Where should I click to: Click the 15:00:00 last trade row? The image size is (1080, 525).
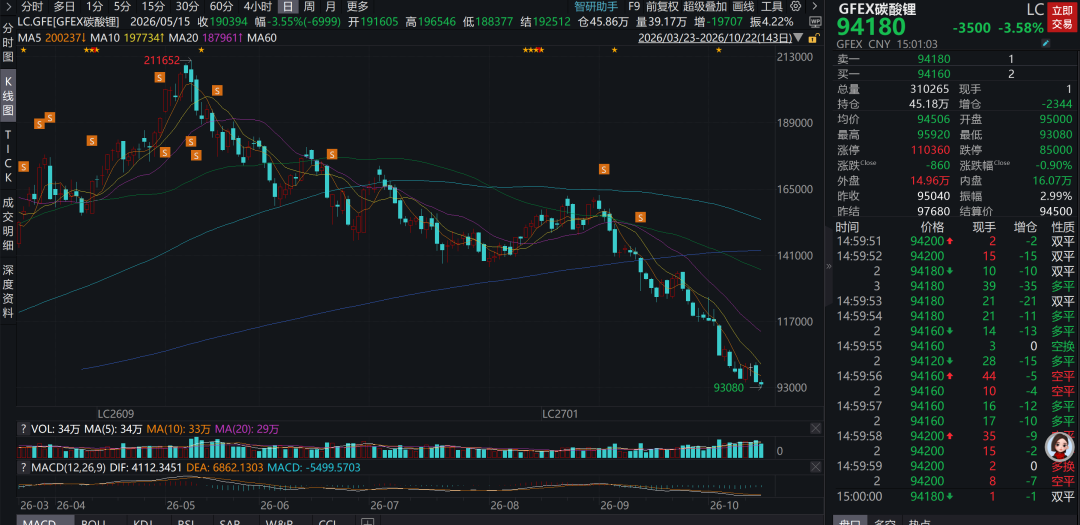(956, 496)
